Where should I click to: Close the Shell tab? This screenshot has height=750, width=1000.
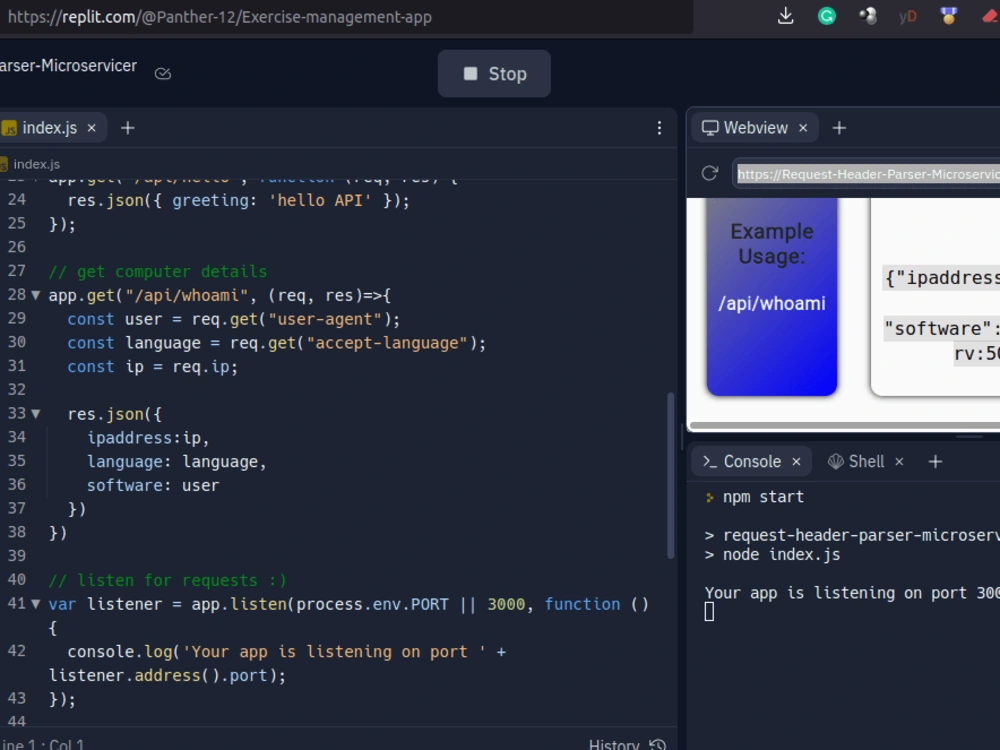point(899,462)
